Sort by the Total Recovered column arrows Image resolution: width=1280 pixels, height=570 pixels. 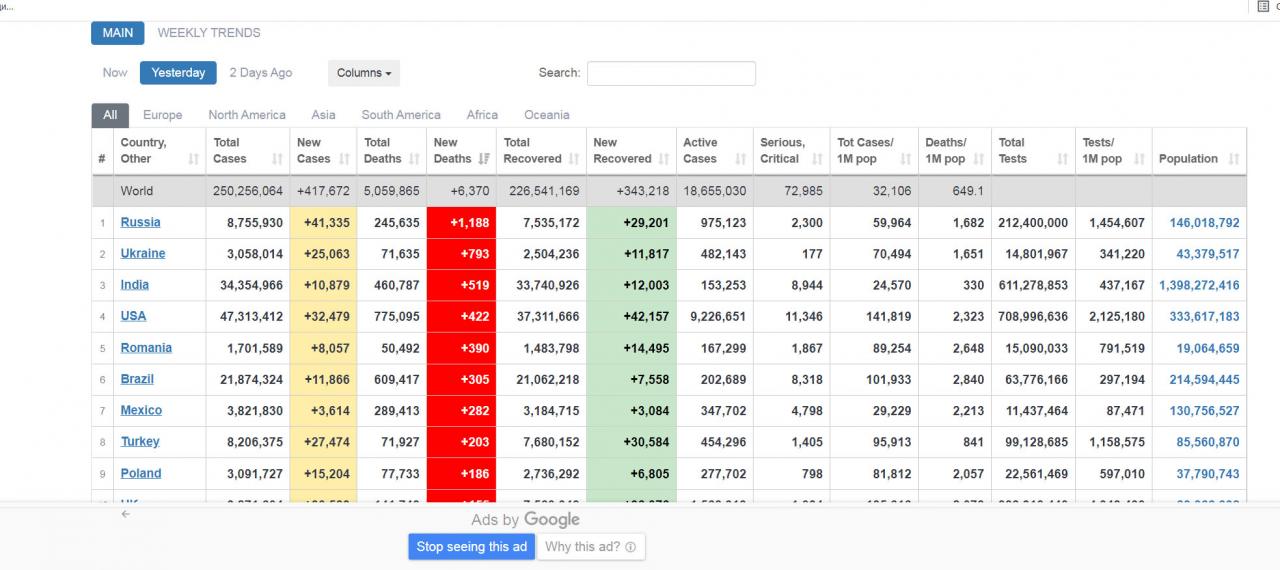tap(574, 159)
